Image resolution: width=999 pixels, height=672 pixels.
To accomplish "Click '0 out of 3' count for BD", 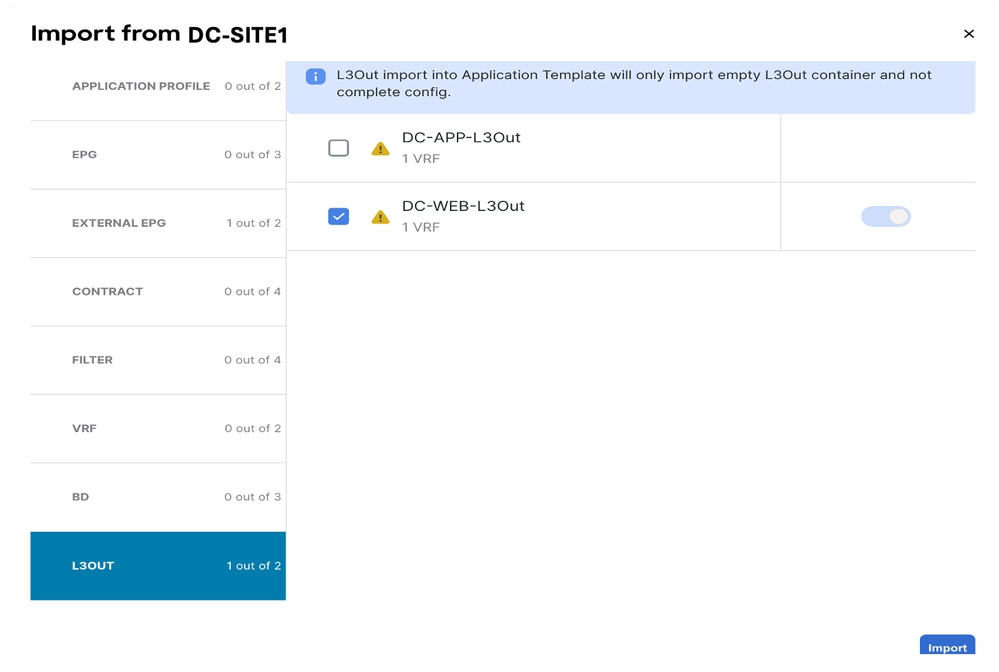I will (x=252, y=497).
